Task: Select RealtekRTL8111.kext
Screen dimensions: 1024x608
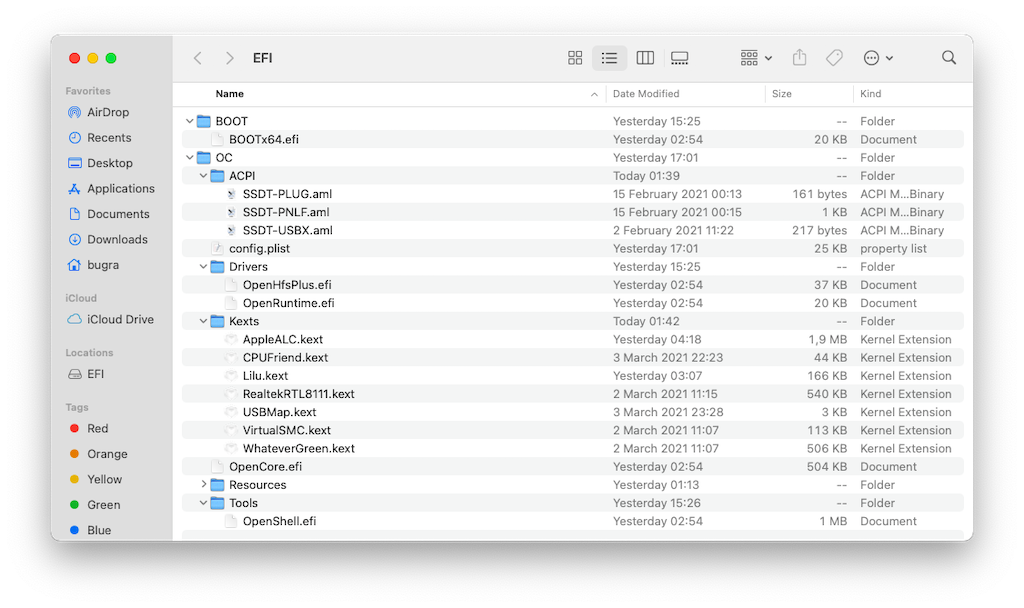Action: tap(573, 394)
